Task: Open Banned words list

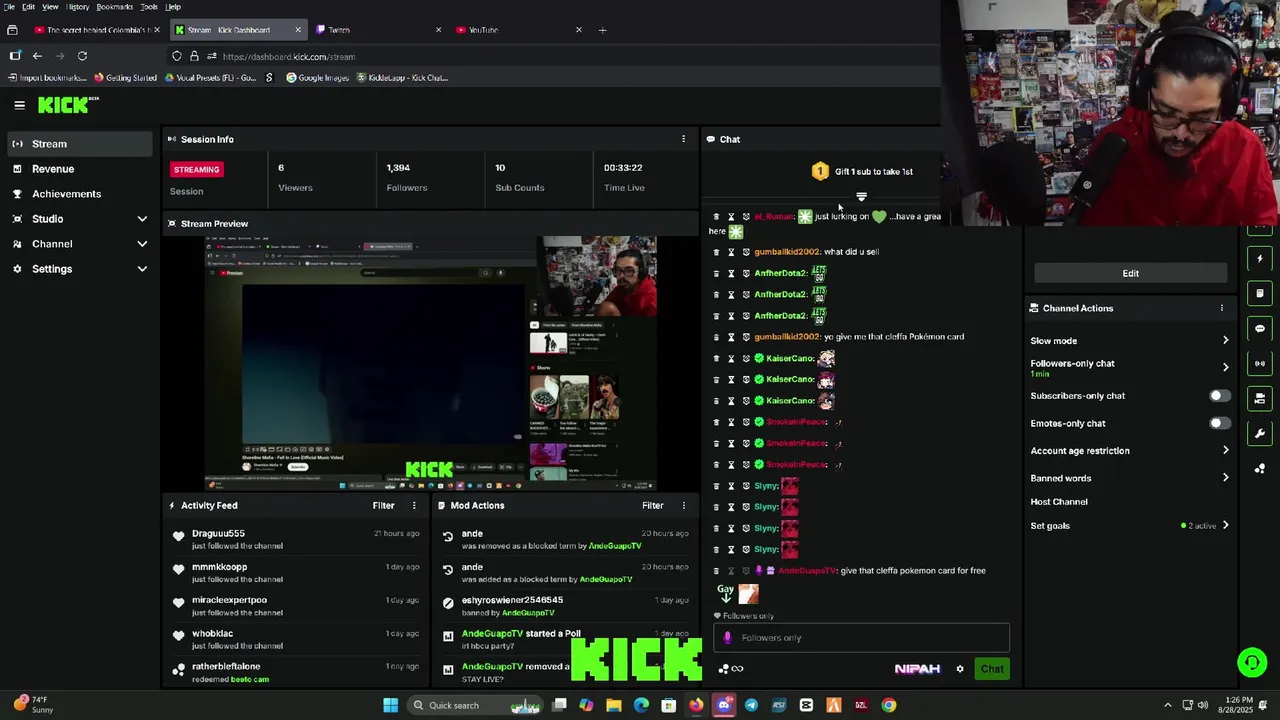Action: [1130, 478]
